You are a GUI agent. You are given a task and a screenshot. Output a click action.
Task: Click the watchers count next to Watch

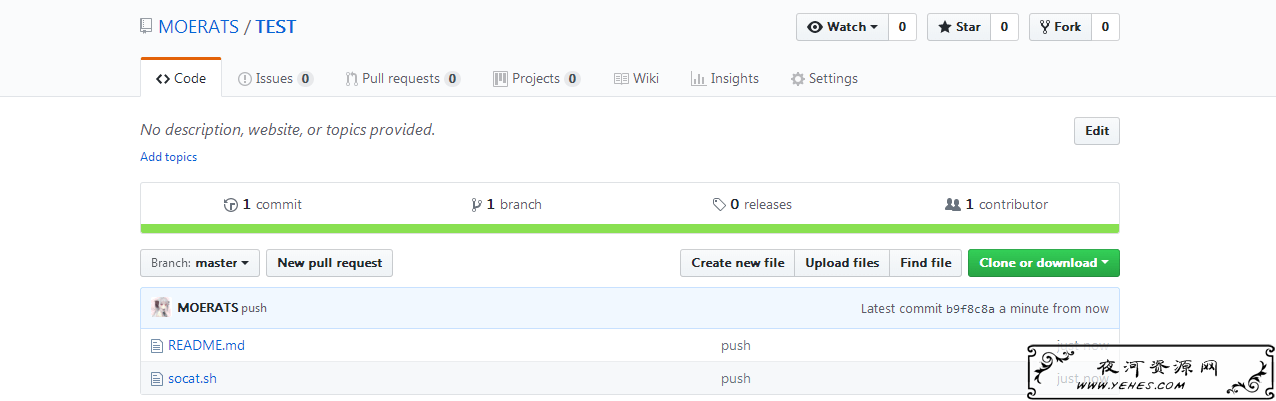point(902,27)
